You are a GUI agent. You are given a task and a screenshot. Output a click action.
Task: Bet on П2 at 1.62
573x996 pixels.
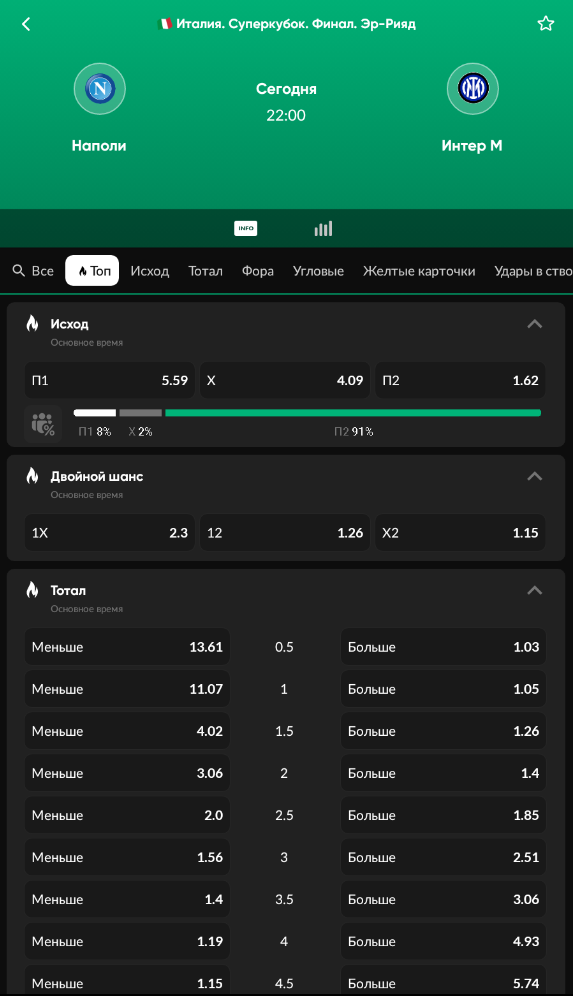[460, 380]
